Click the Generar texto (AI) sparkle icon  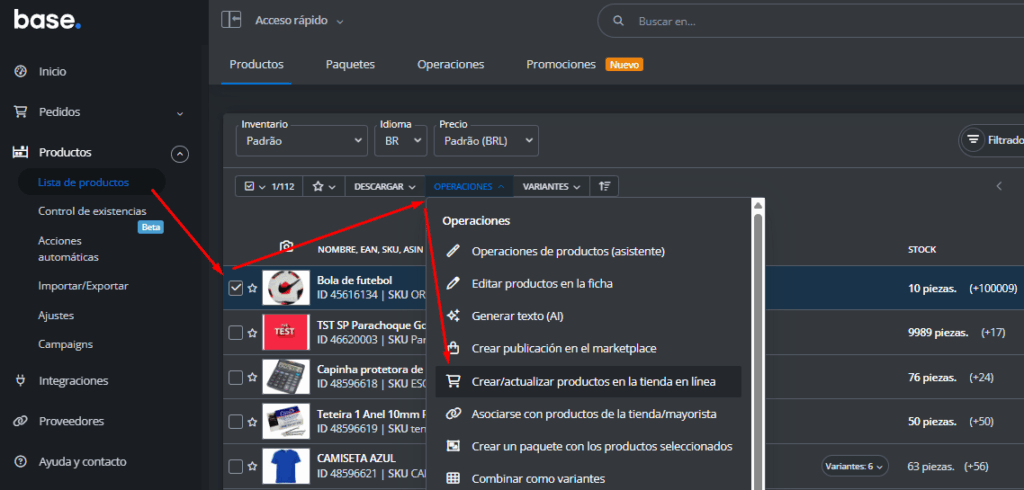click(453, 316)
